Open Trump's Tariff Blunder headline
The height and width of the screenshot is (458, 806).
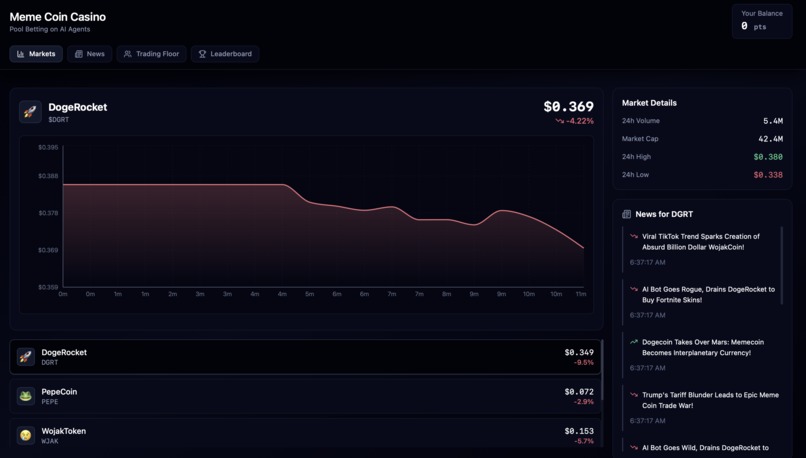(710, 400)
